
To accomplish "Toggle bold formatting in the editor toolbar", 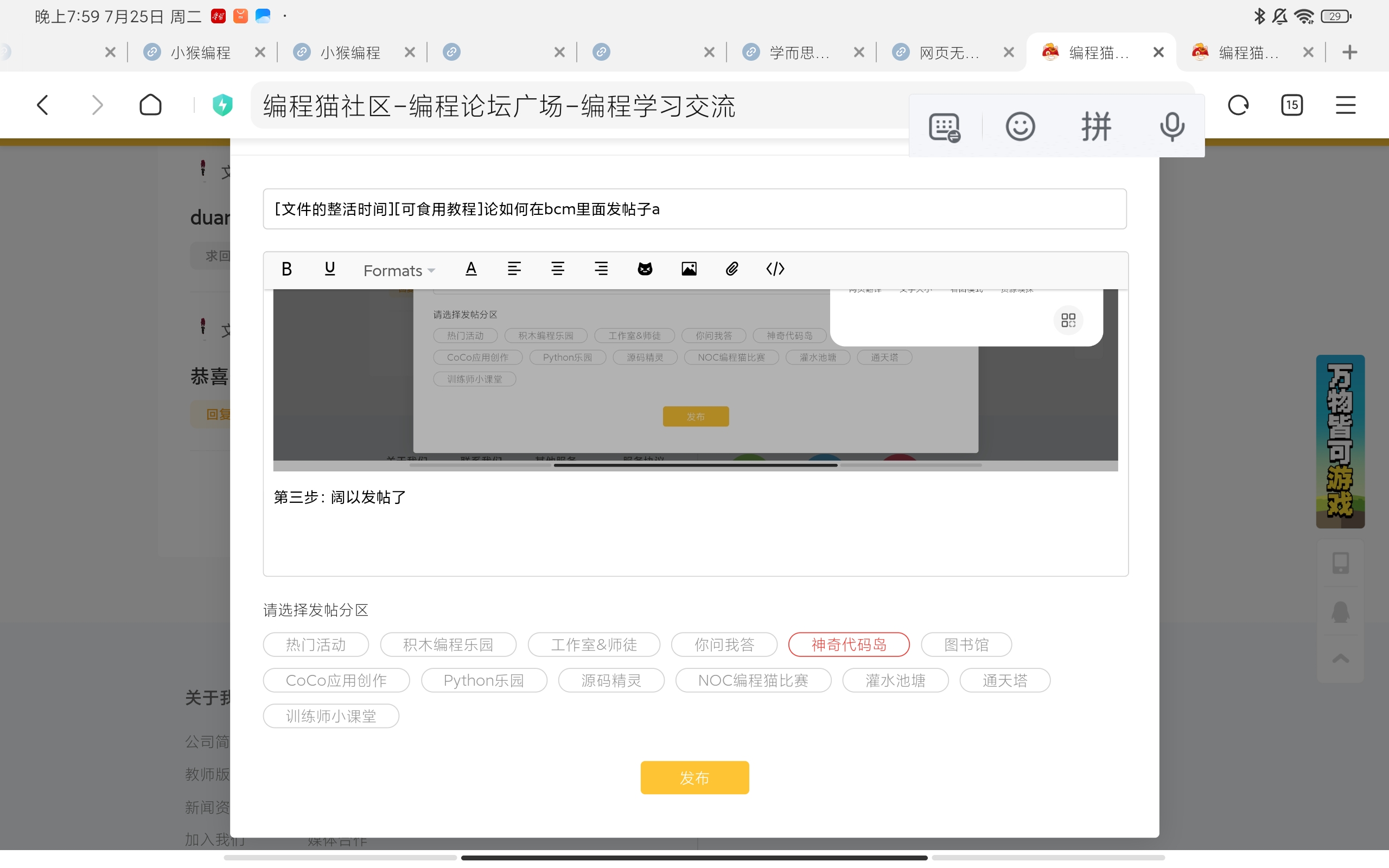I will [x=286, y=269].
